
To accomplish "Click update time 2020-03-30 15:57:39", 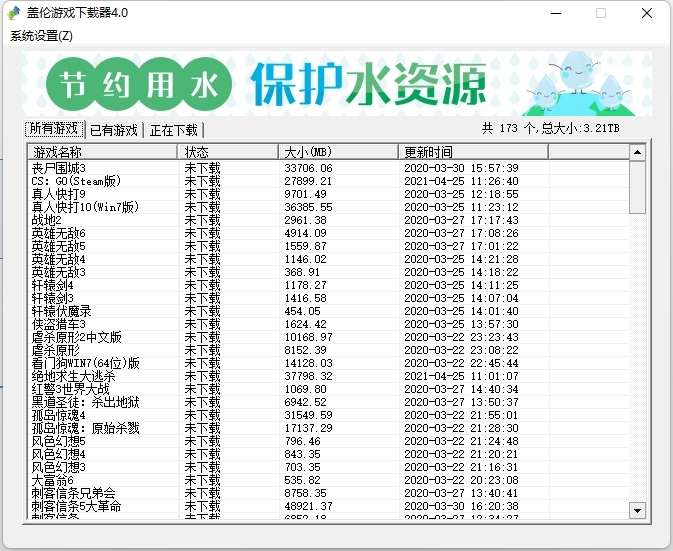I will coord(461,168).
